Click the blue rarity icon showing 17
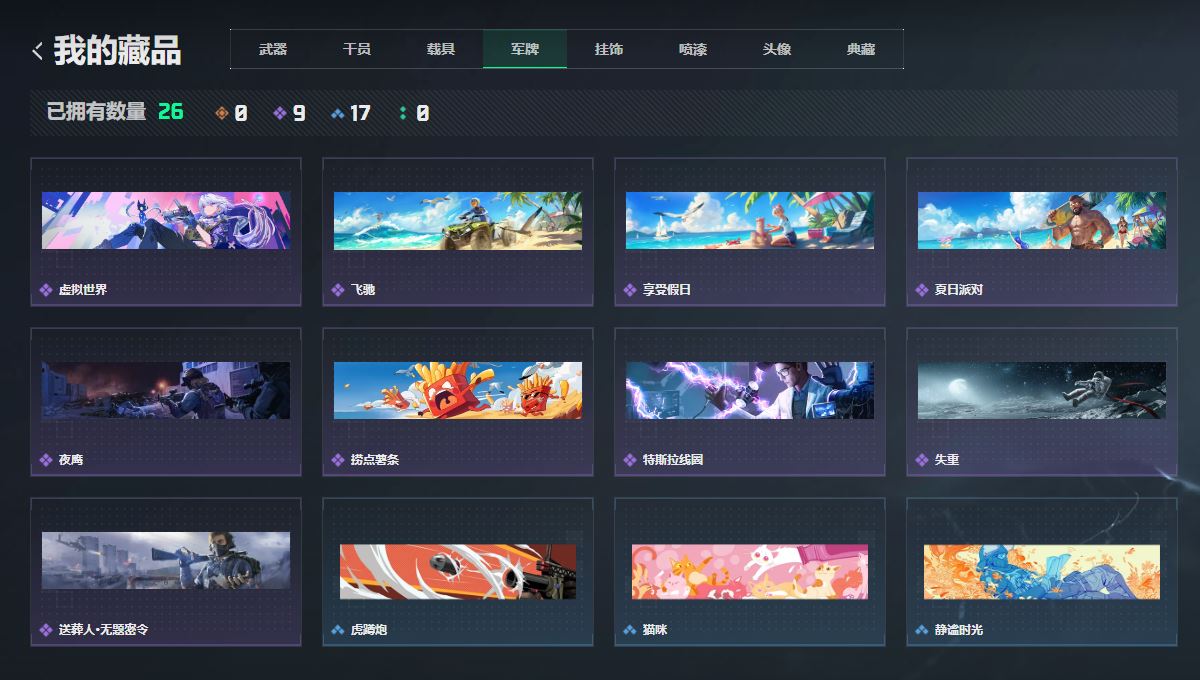This screenshot has width=1200, height=680. [338, 114]
